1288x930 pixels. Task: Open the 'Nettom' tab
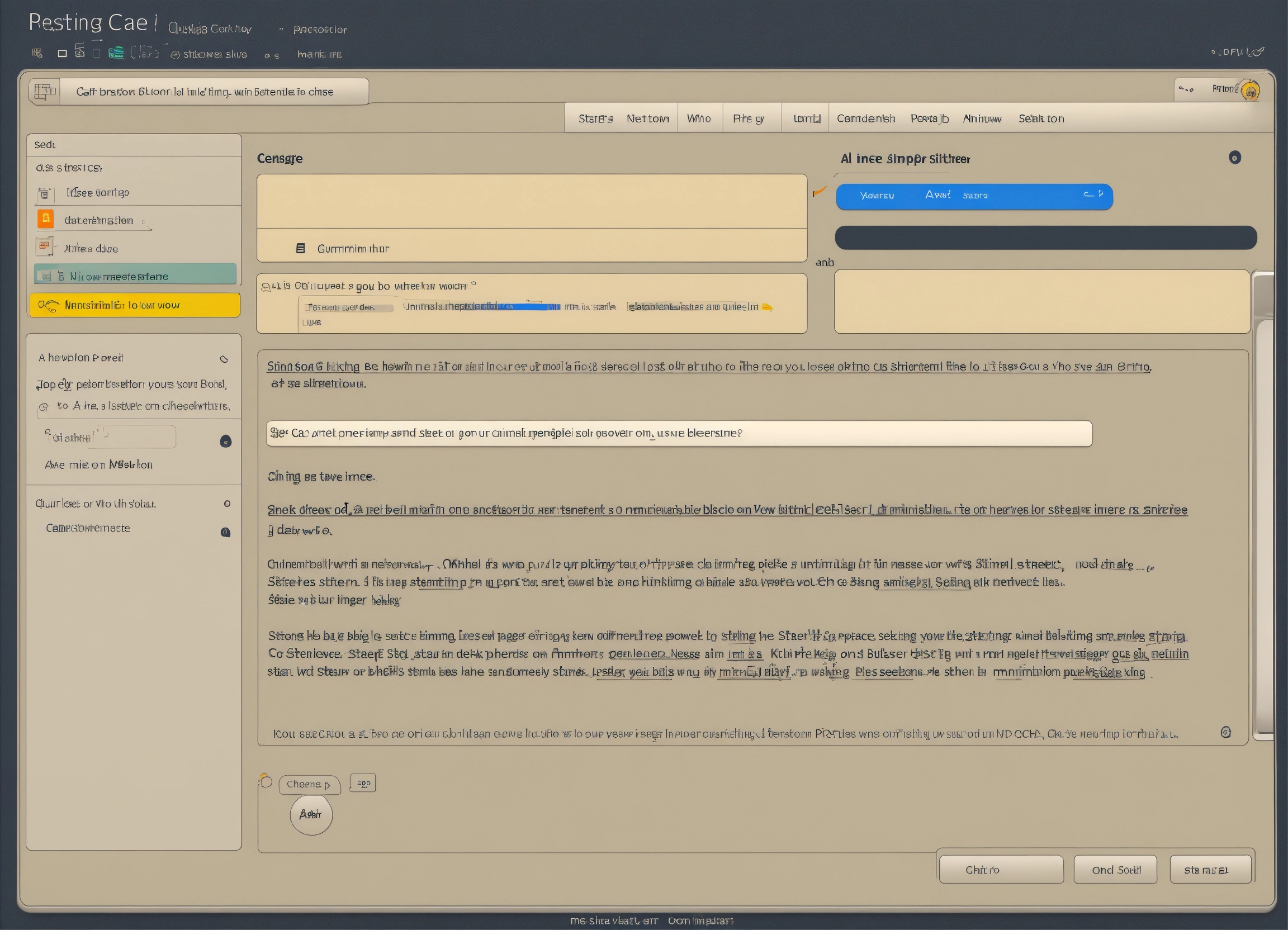click(647, 118)
